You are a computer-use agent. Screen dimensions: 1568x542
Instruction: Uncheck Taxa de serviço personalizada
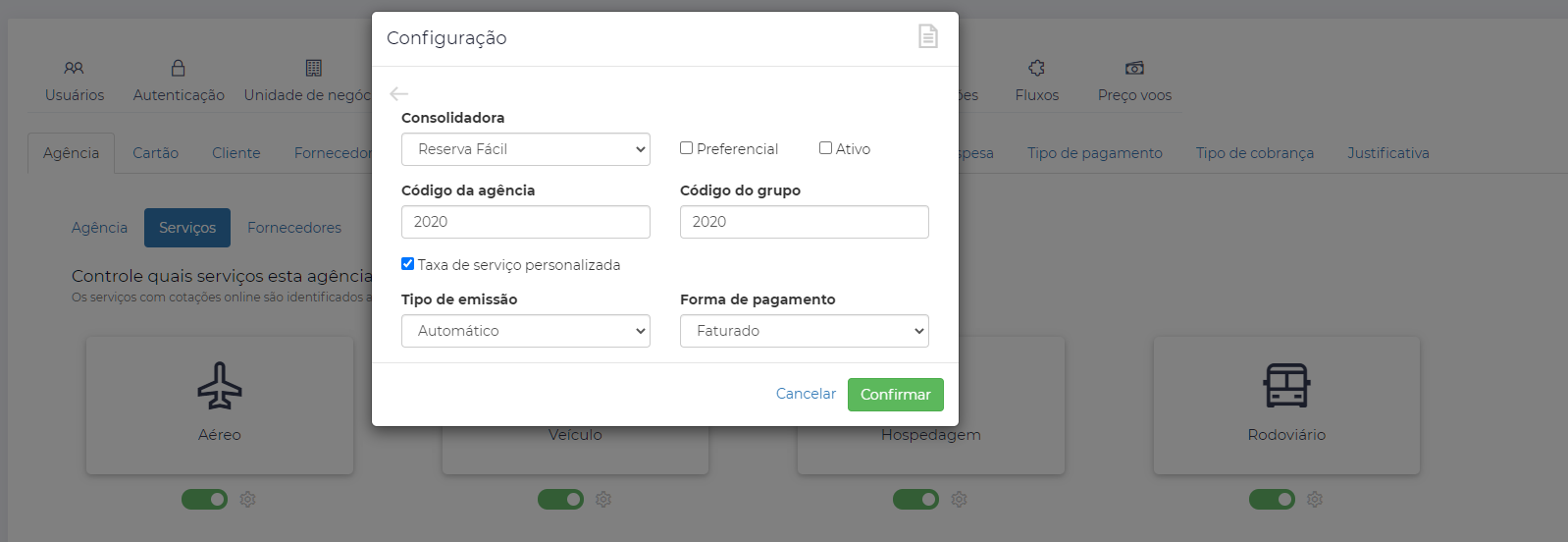tap(407, 264)
